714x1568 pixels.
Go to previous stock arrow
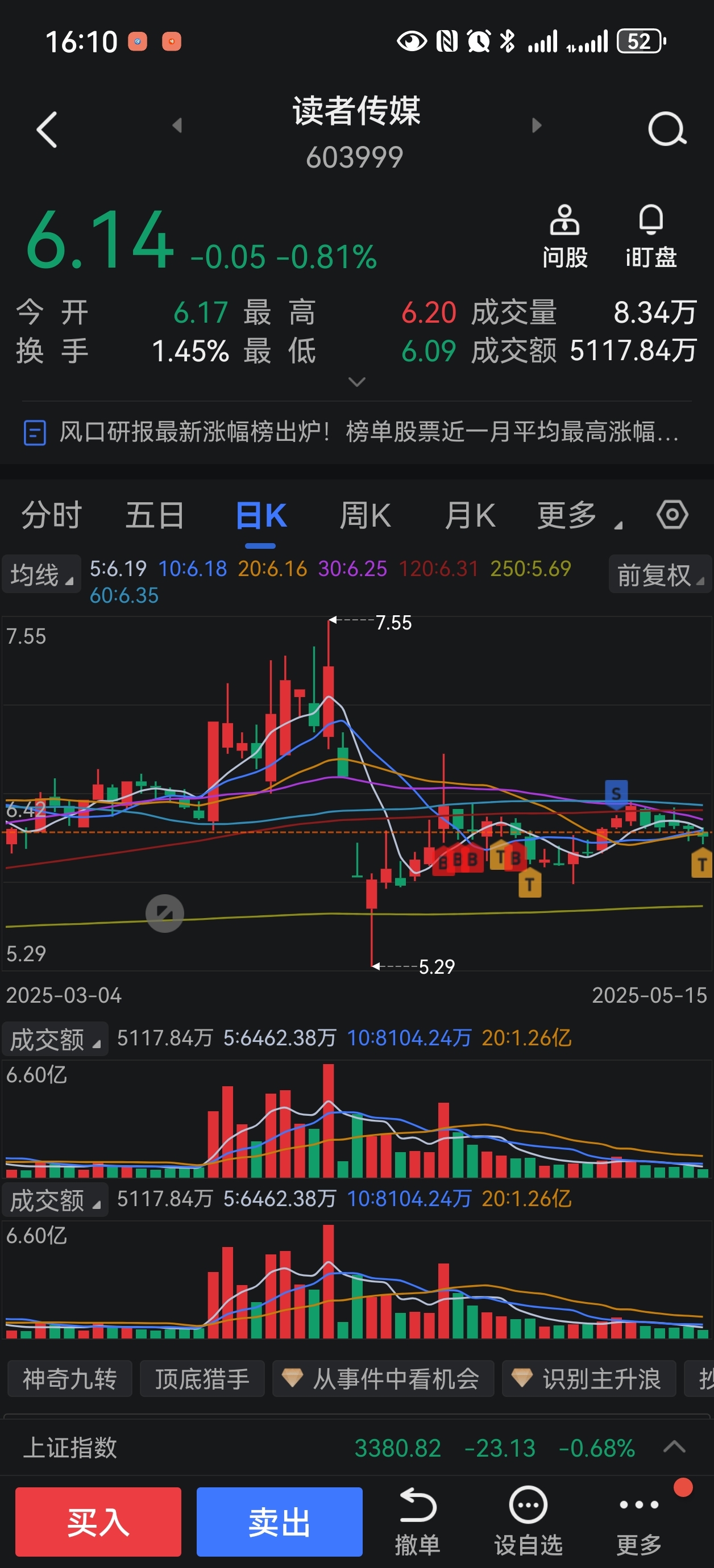pos(177,126)
